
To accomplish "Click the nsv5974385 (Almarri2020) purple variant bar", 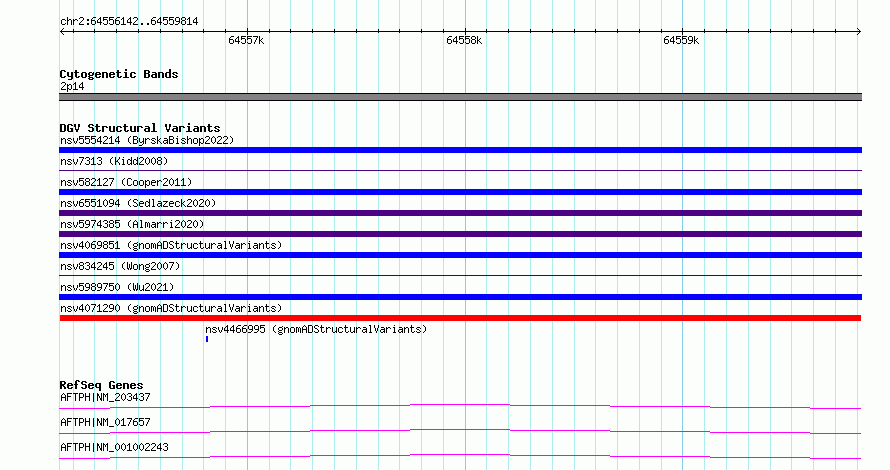I will [460, 234].
